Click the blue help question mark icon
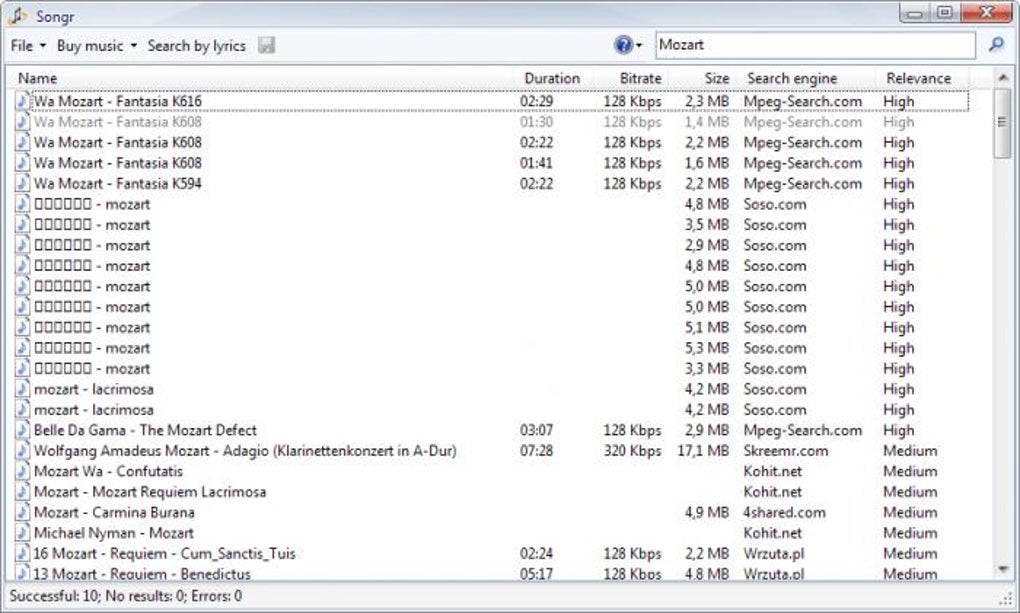1020x613 pixels. pyautogui.click(x=623, y=45)
